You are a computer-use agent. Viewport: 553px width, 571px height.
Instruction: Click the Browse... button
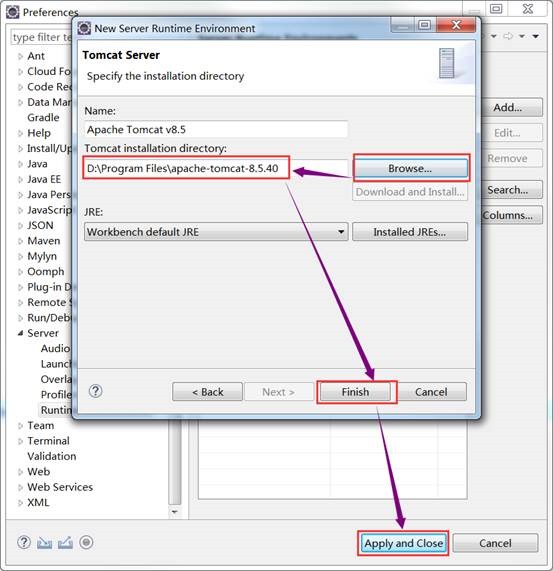pyautogui.click(x=410, y=168)
